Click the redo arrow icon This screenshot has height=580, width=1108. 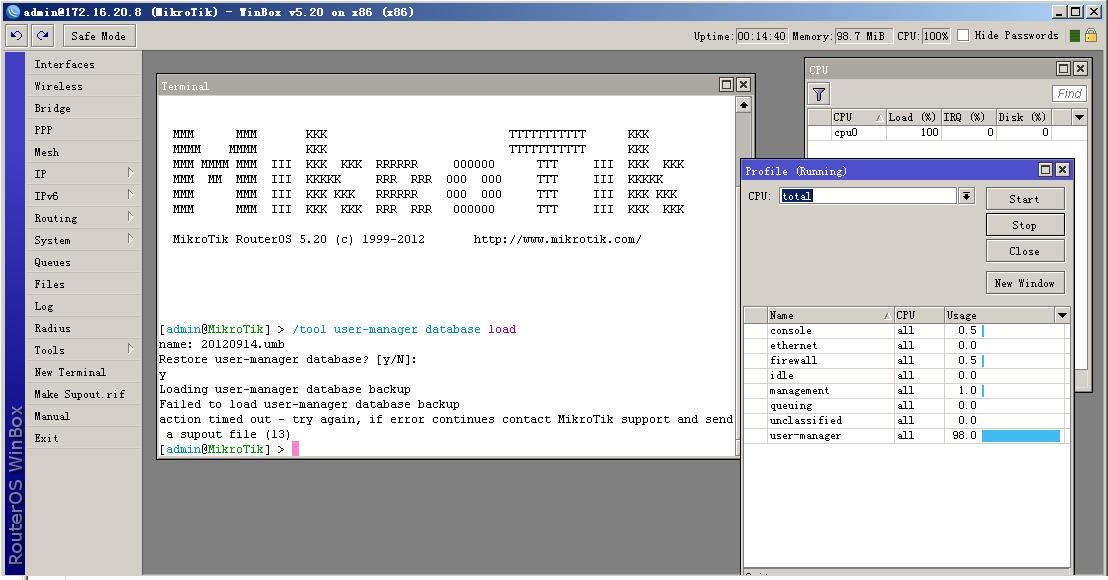pos(42,35)
